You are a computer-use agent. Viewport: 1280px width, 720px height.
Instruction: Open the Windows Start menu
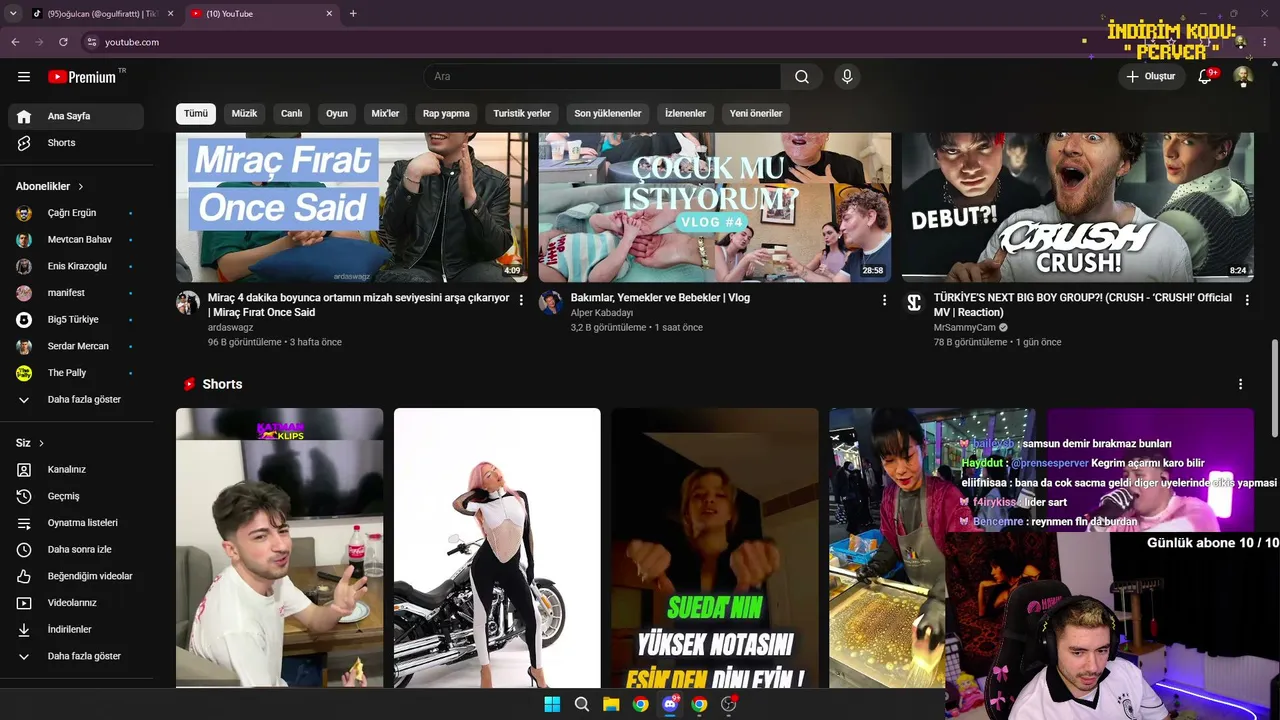(552, 704)
